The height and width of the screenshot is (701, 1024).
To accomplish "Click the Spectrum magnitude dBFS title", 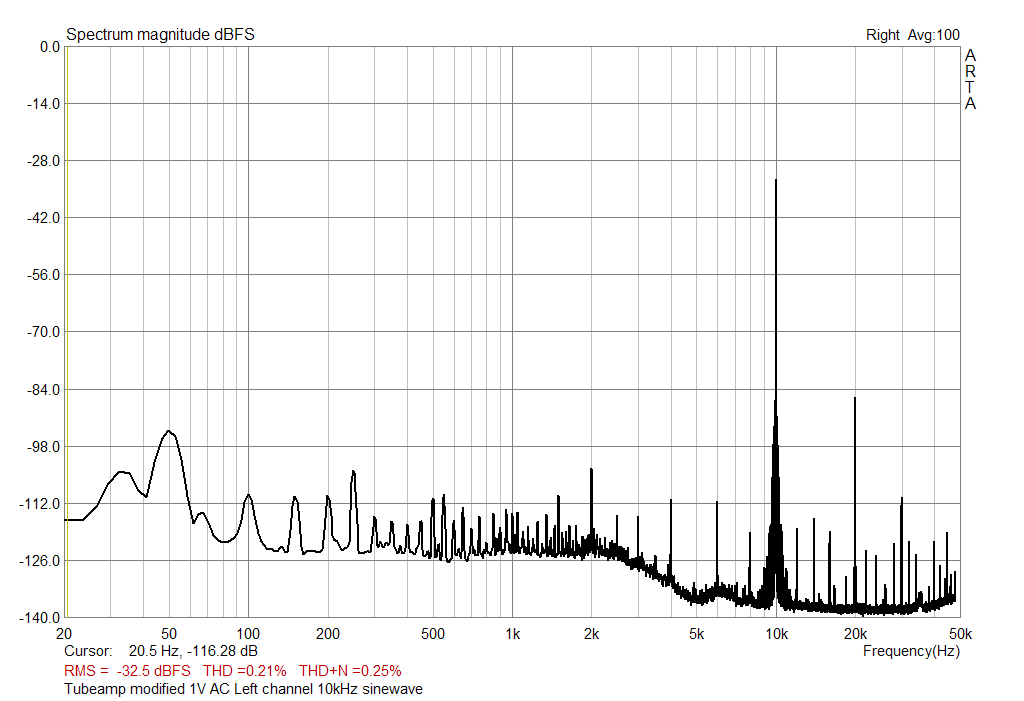I will tap(160, 32).
